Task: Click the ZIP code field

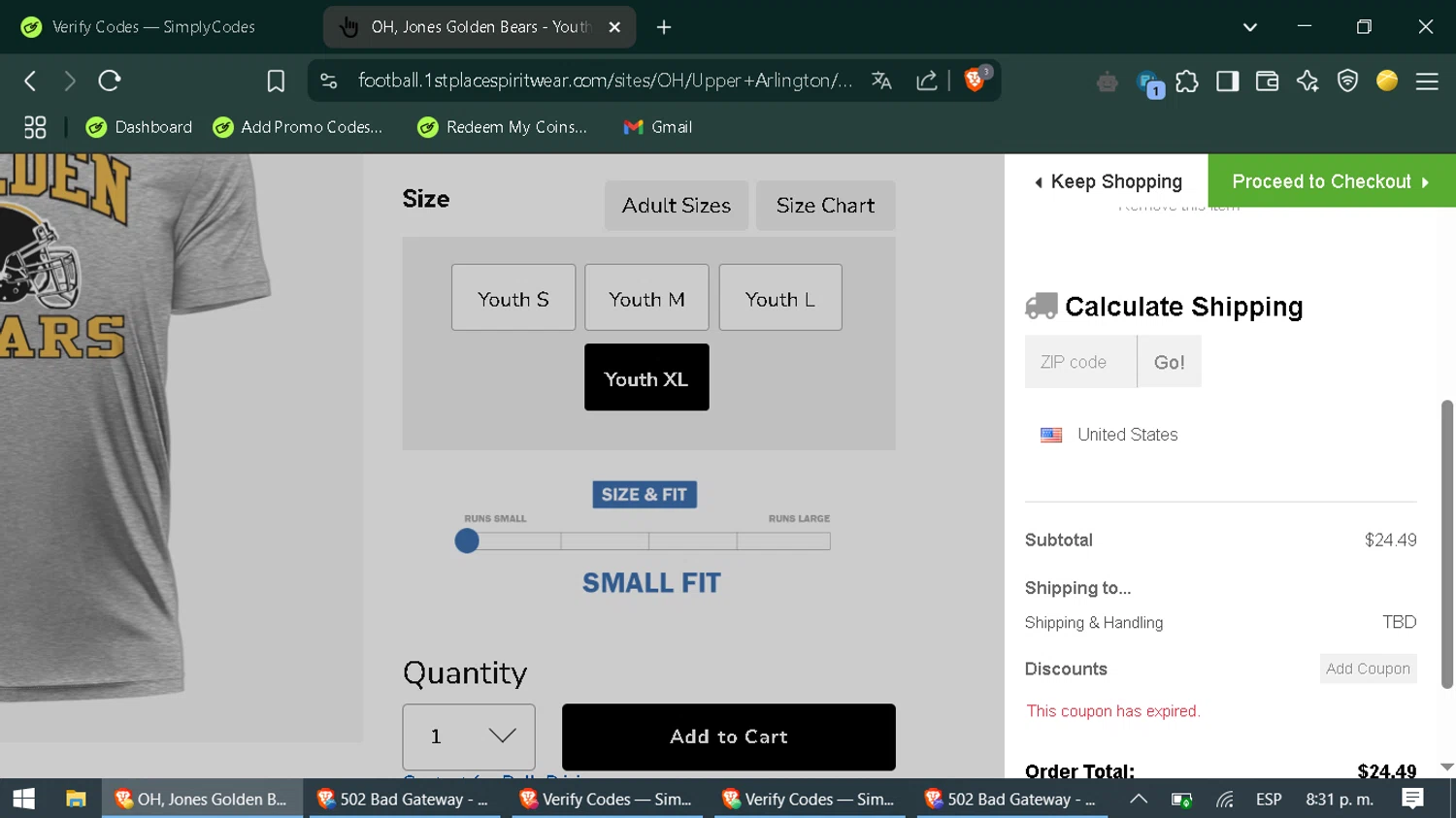Action: coord(1080,362)
